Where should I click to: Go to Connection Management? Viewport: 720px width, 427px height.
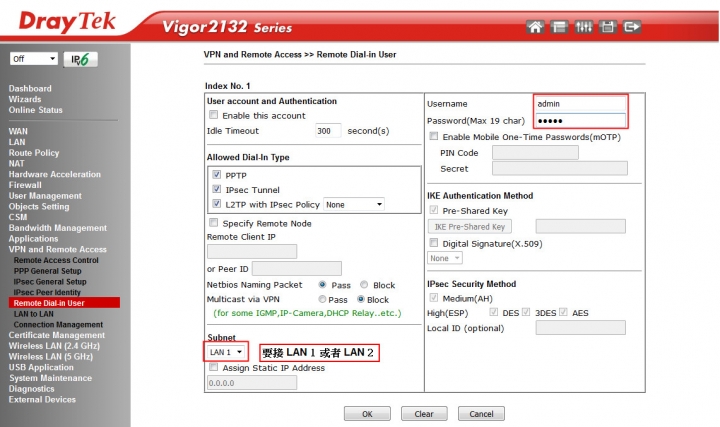[58, 325]
